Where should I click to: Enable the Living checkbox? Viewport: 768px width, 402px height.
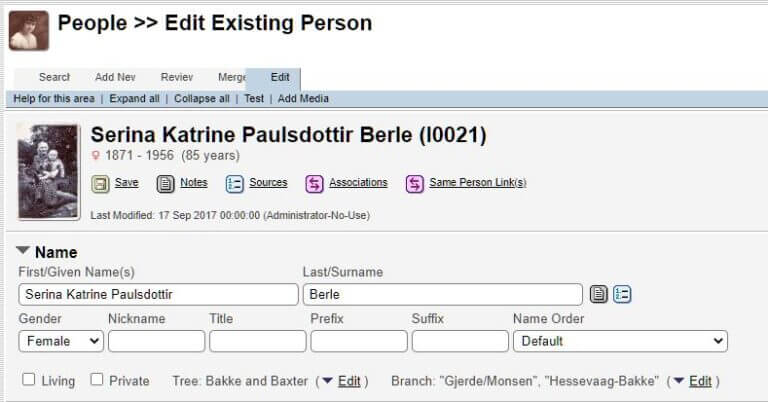(x=28, y=380)
